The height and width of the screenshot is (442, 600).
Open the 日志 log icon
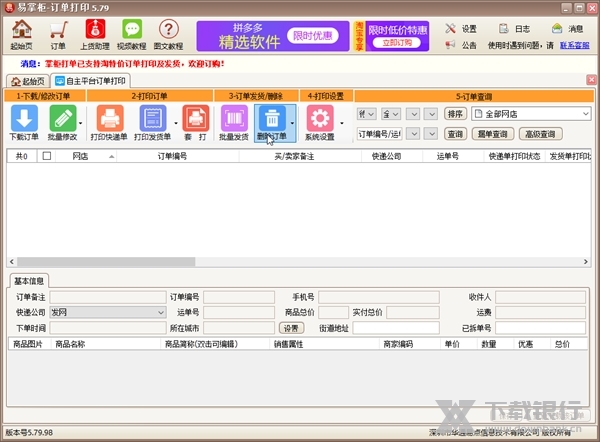point(503,28)
